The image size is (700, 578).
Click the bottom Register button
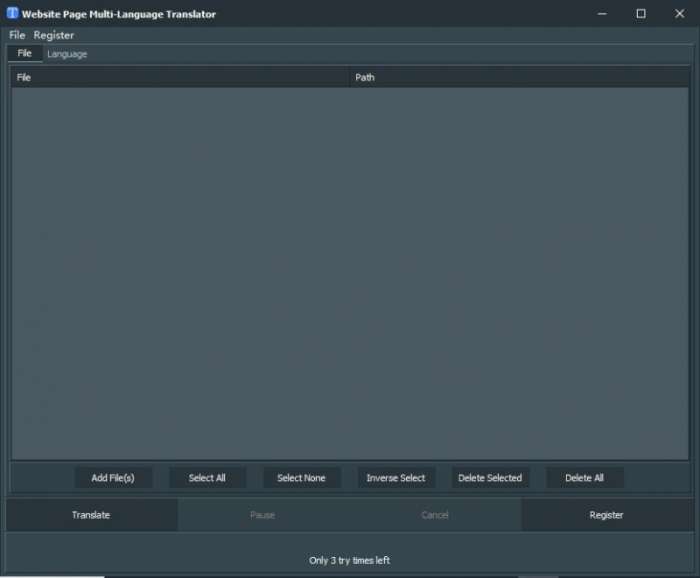point(607,515)
